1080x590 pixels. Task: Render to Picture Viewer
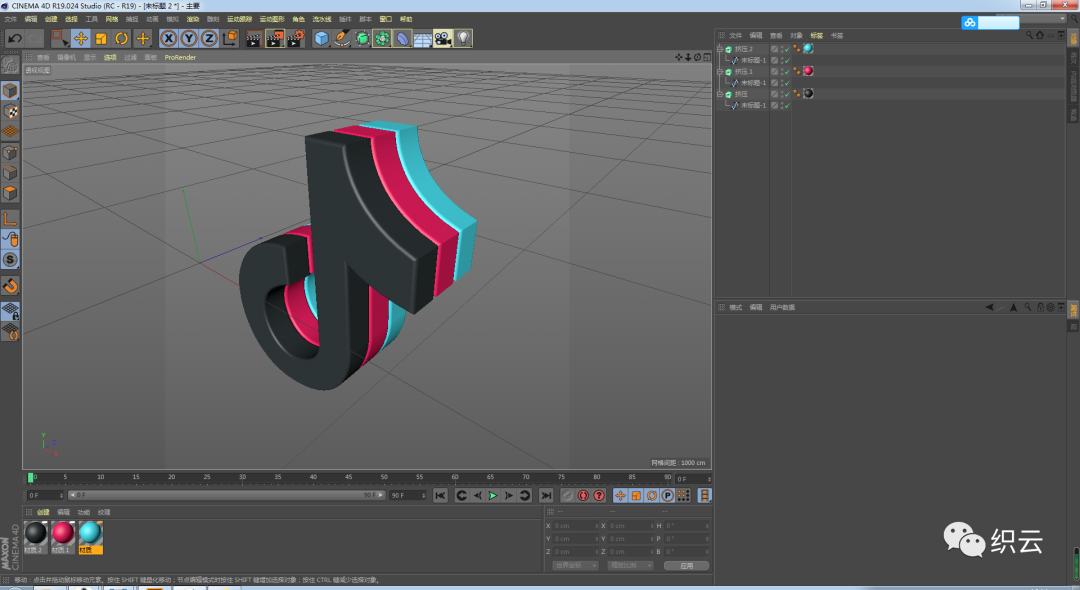point(275,39)
